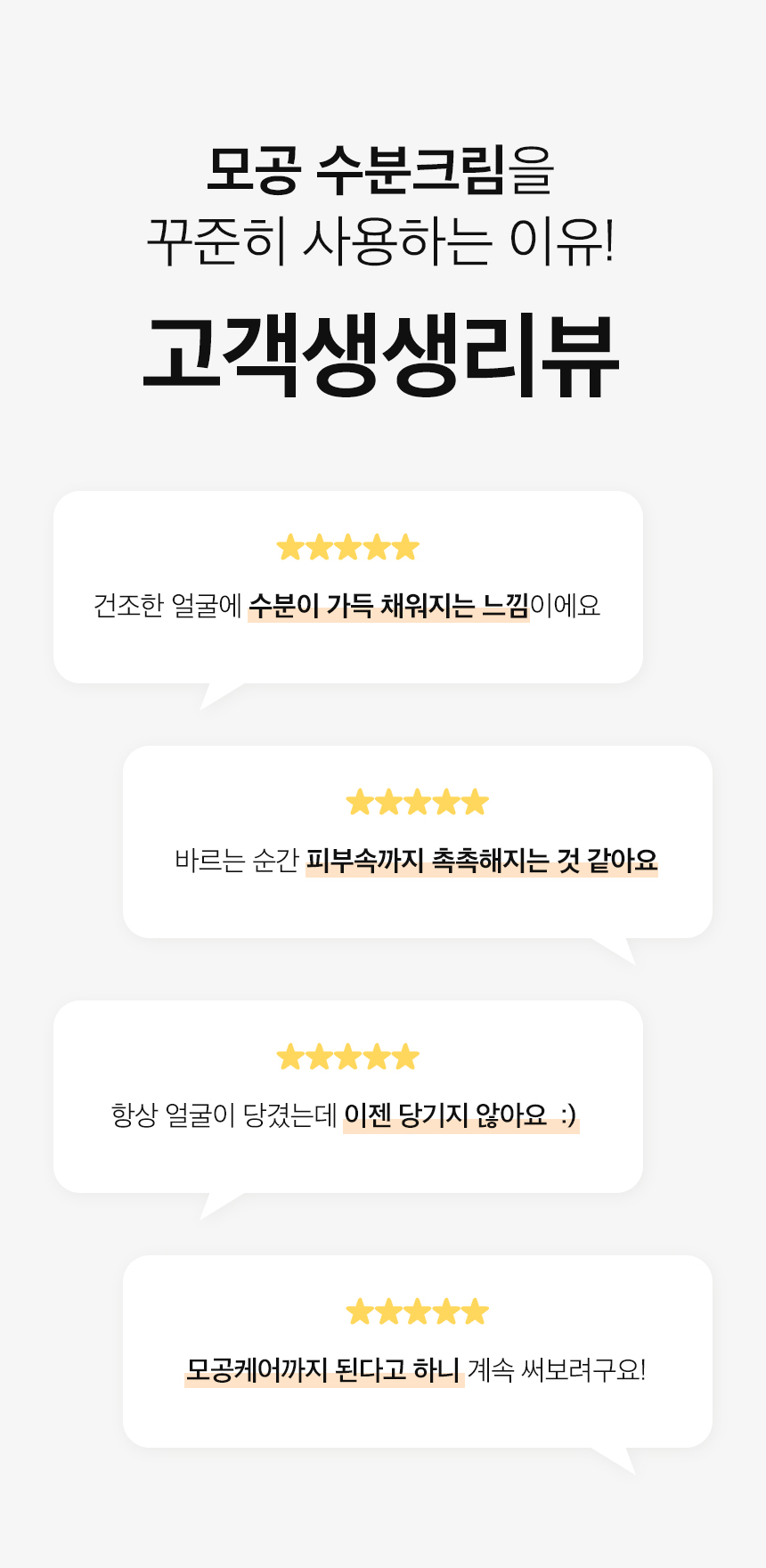Click the "건조한 얼굴에" text in first review
The height and width of the screenshot is (1568, 766).
tap(167, 606)
